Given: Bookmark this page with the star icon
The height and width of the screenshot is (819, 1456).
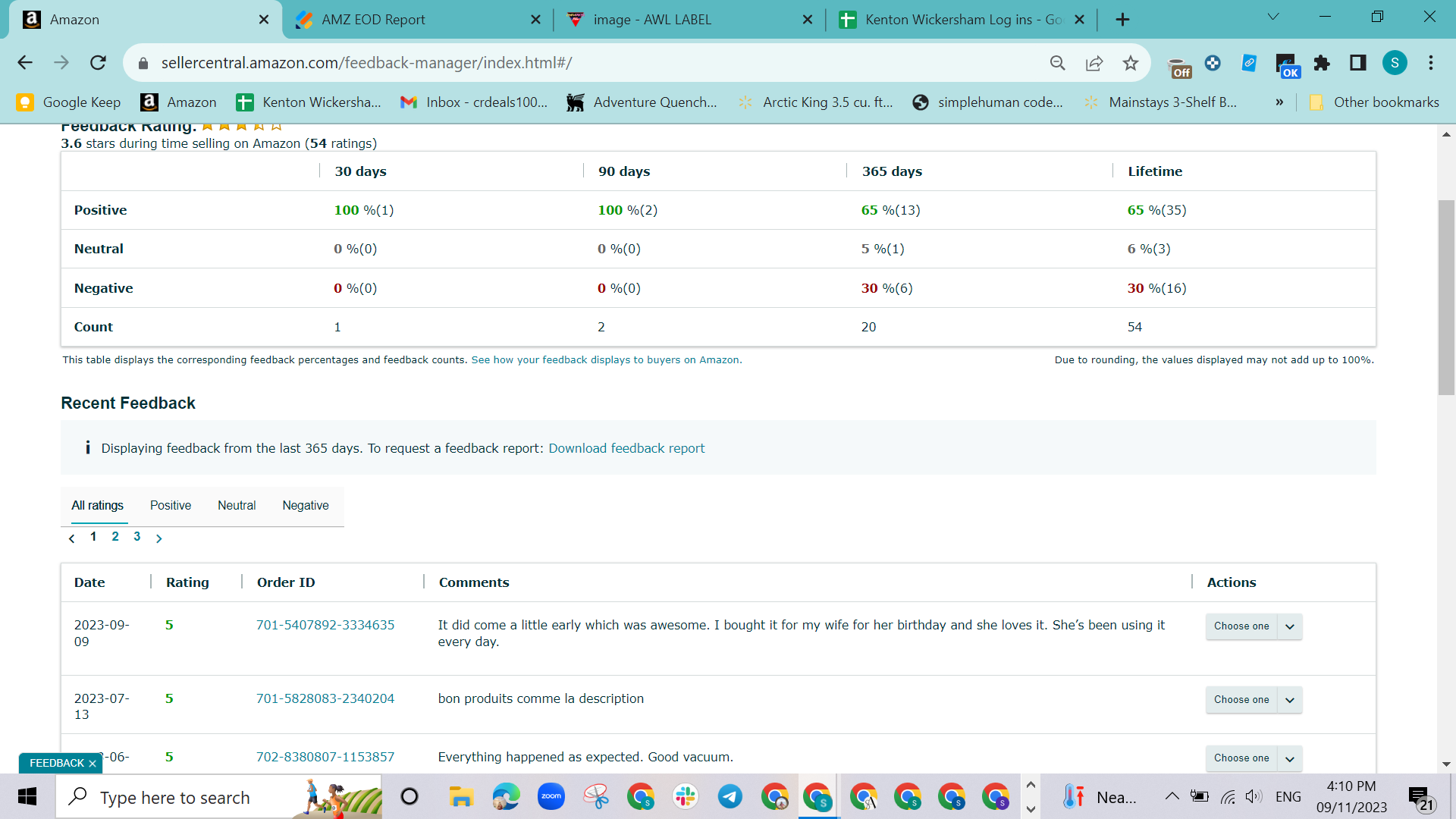Looking at the screenshot, I should 1130,63.
